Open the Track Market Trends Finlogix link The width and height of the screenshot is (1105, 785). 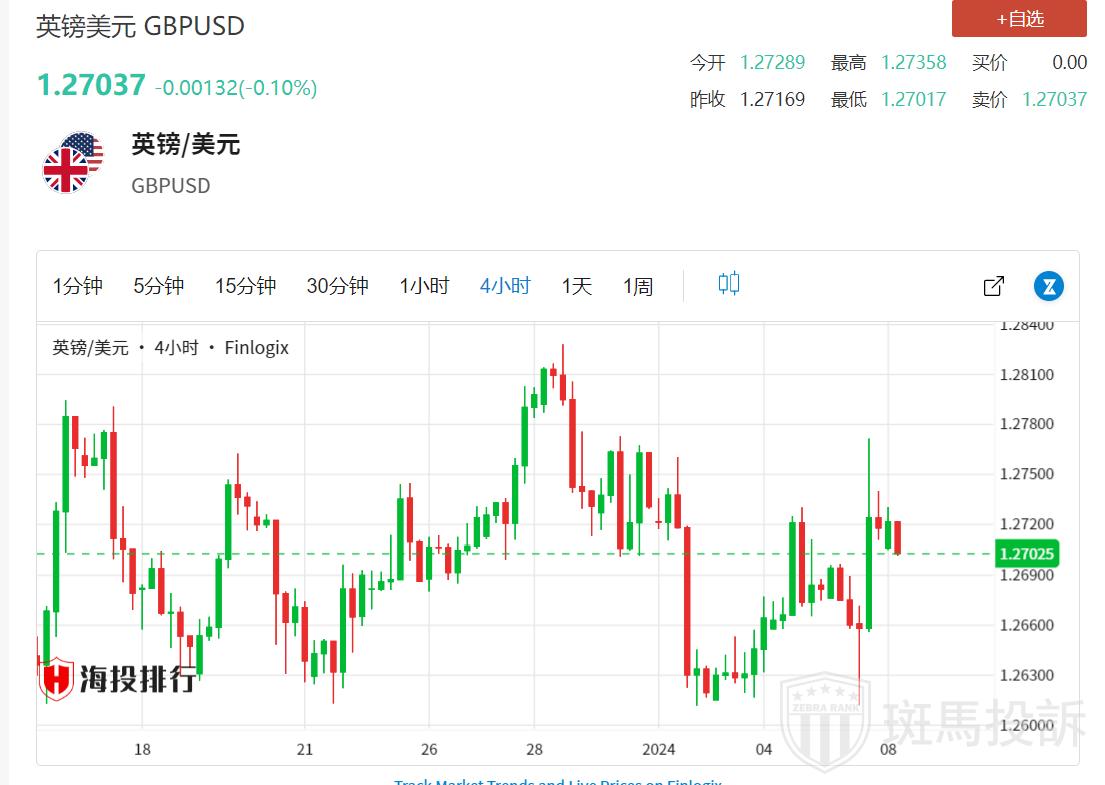tap(557, 781)
